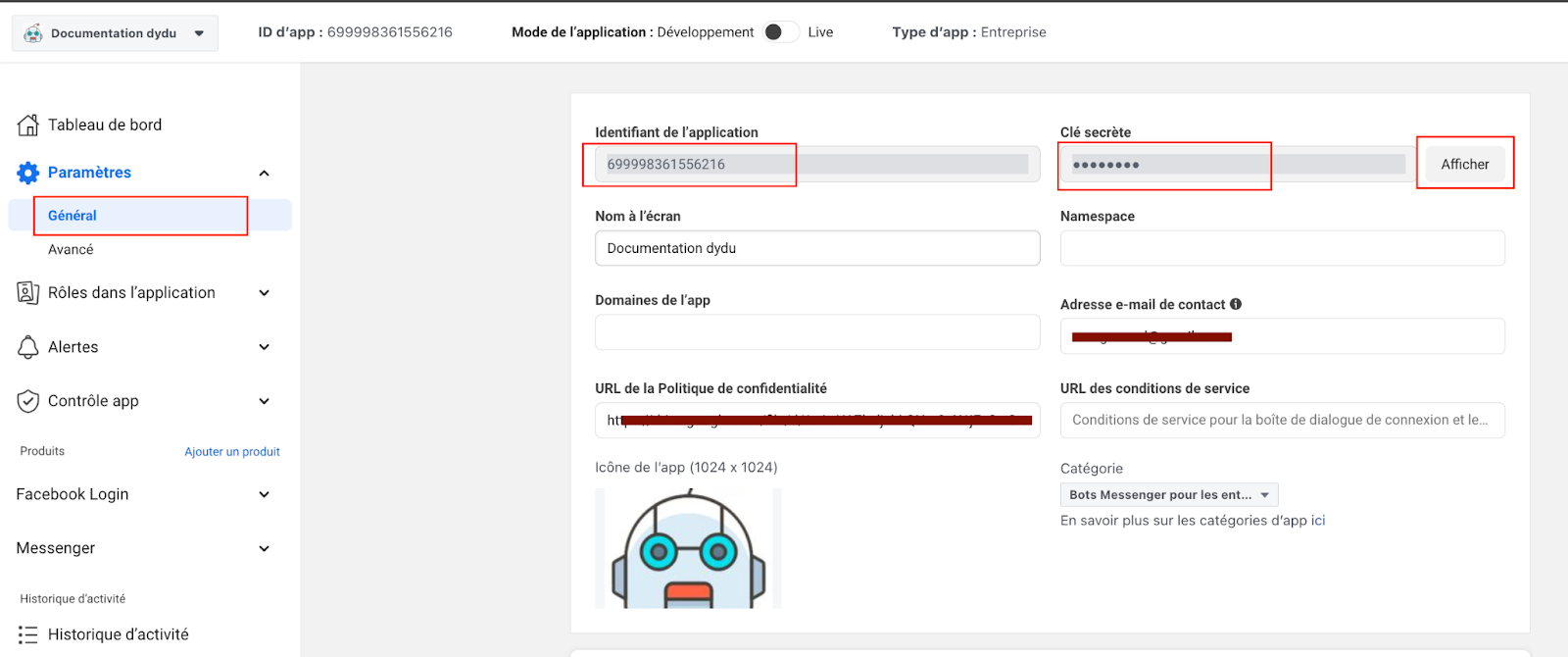This screenshot has height=657, width=1568.
Task: Click the Rôles dans l'application badge icon
Action: (28, 292)
